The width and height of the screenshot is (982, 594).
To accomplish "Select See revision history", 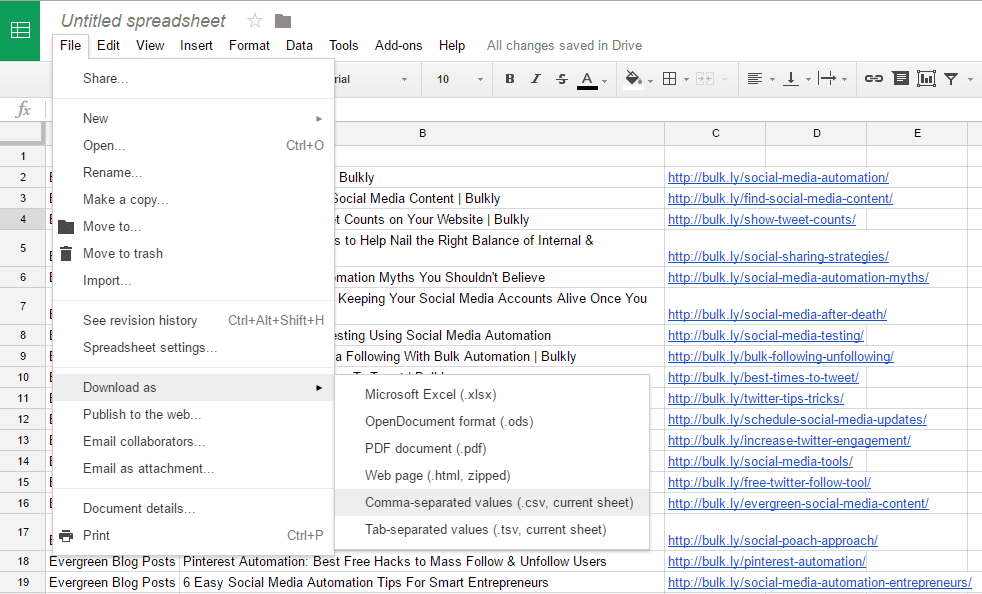I will coord(194,320).
